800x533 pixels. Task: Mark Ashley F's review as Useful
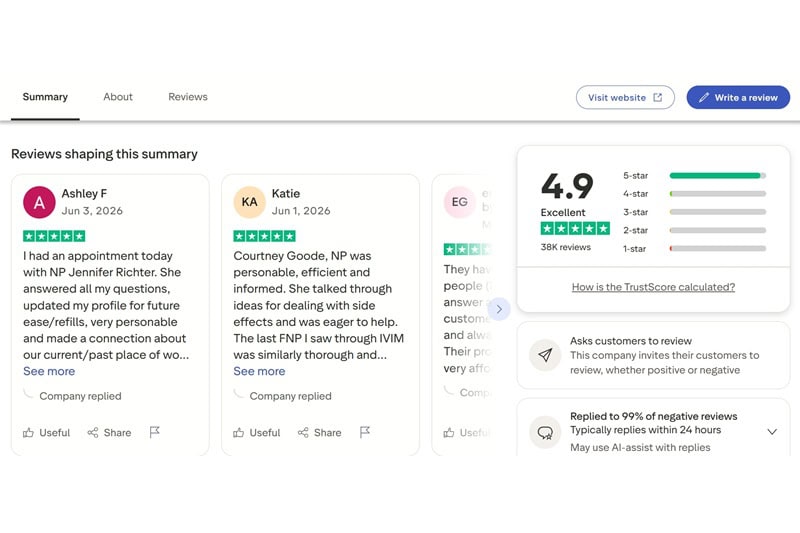pyautogui.click(x=46, y=433)
